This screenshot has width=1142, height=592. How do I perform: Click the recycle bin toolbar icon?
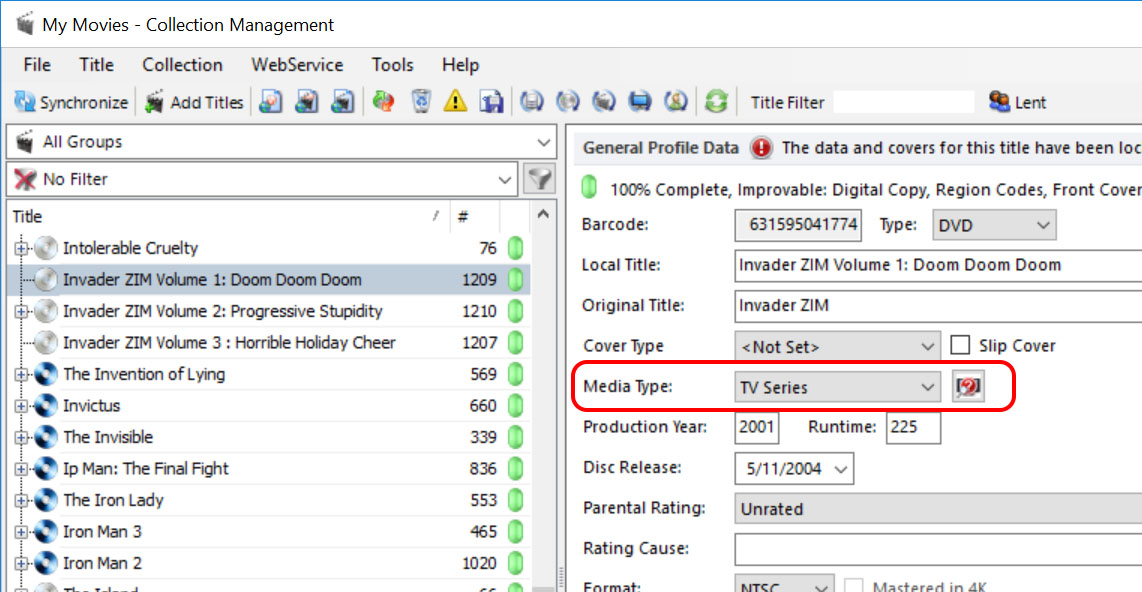pyautogui.click(x=420, y=102)
